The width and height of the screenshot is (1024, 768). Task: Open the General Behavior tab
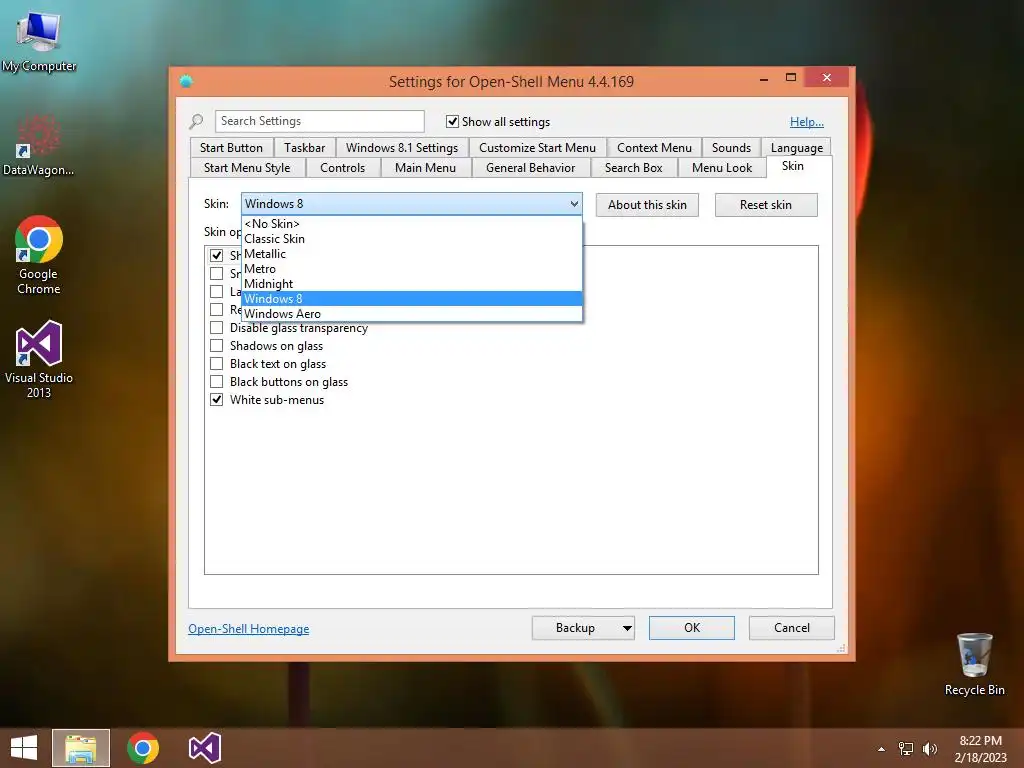click(x=530, y=168)
